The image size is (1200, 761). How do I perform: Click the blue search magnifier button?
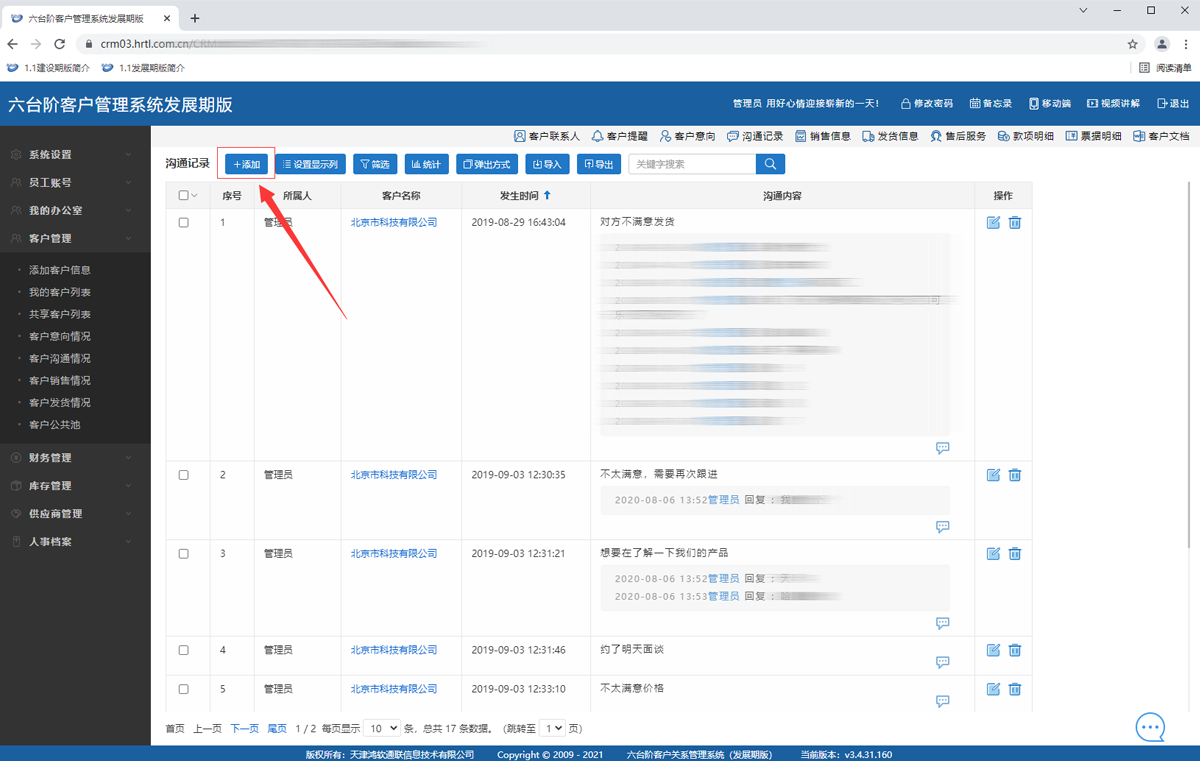(770, 164)
